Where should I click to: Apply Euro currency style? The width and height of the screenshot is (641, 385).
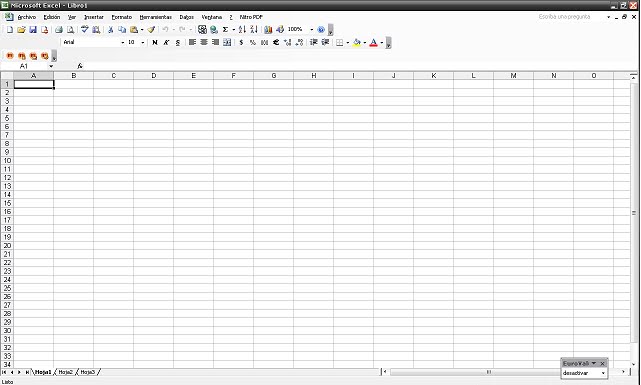coord(276,43)
